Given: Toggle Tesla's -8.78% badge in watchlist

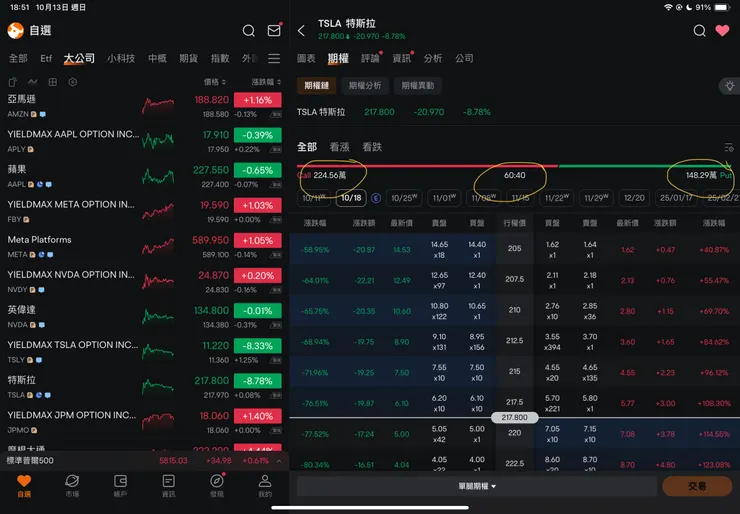Looking at the screenshot, I should click(x=258, y=380).
